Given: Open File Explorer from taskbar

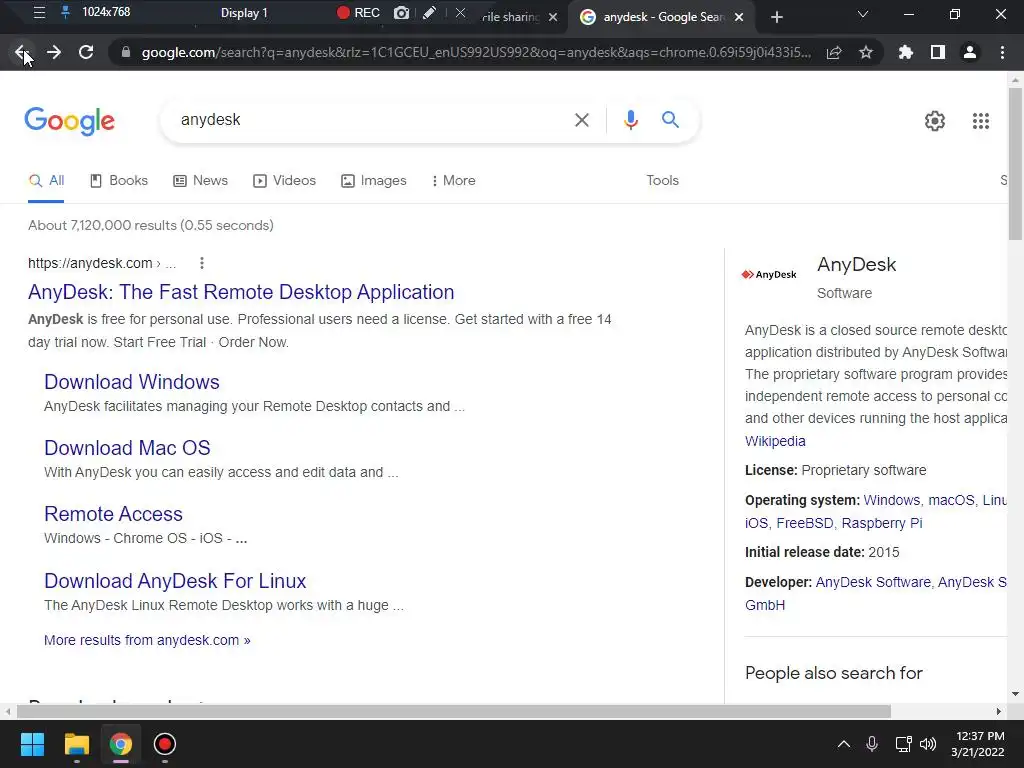Looking at the screenshot, I should point(76,744).
